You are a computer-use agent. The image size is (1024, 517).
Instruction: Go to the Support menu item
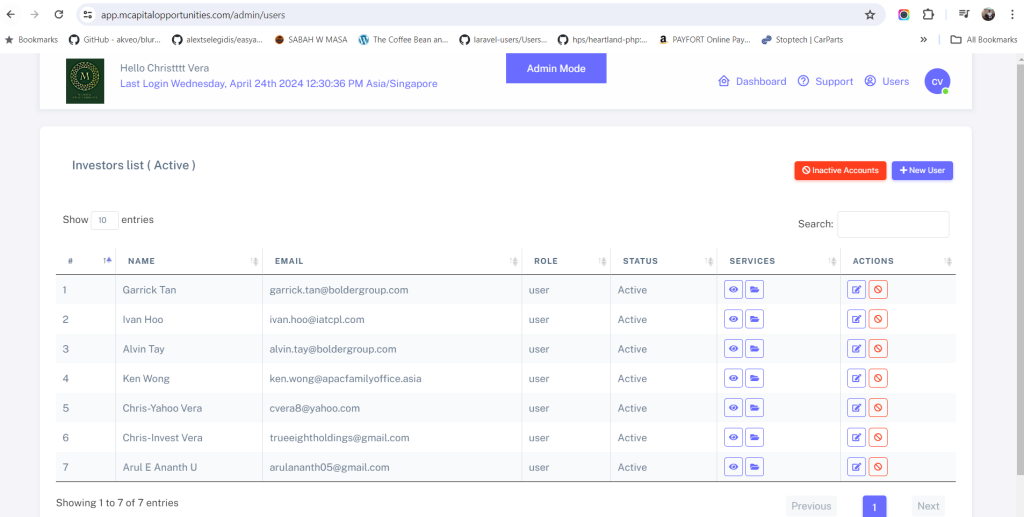click(825, 82)
